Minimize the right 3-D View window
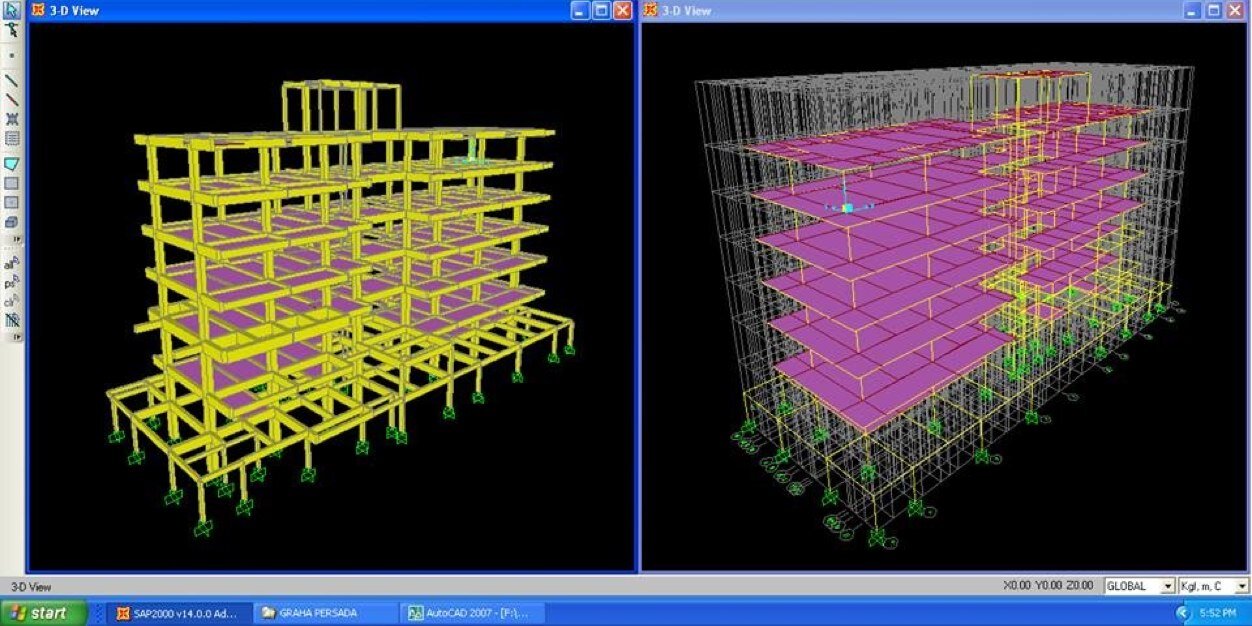1252x626 pixels. click(1192, 10)
